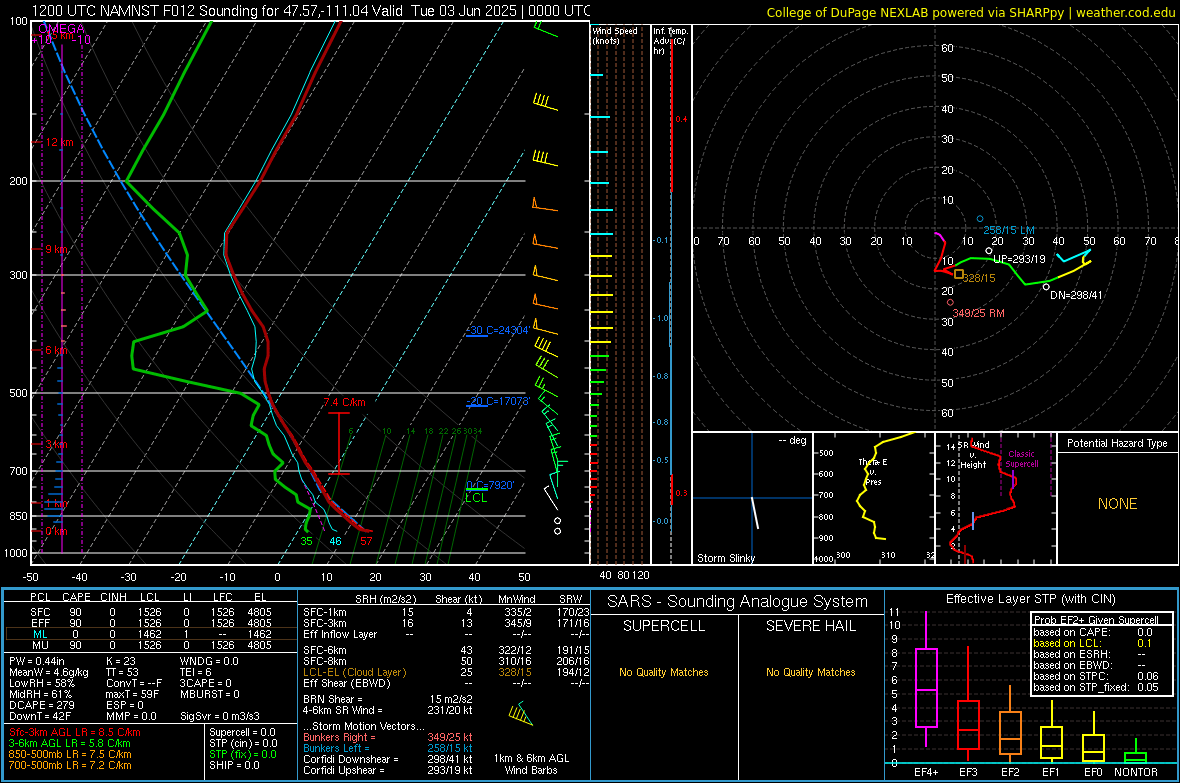This screenshot has height=783, width=1180.
Task: Click the Theta-E v. Pres inset label
Action: click(x=872, y=471)
